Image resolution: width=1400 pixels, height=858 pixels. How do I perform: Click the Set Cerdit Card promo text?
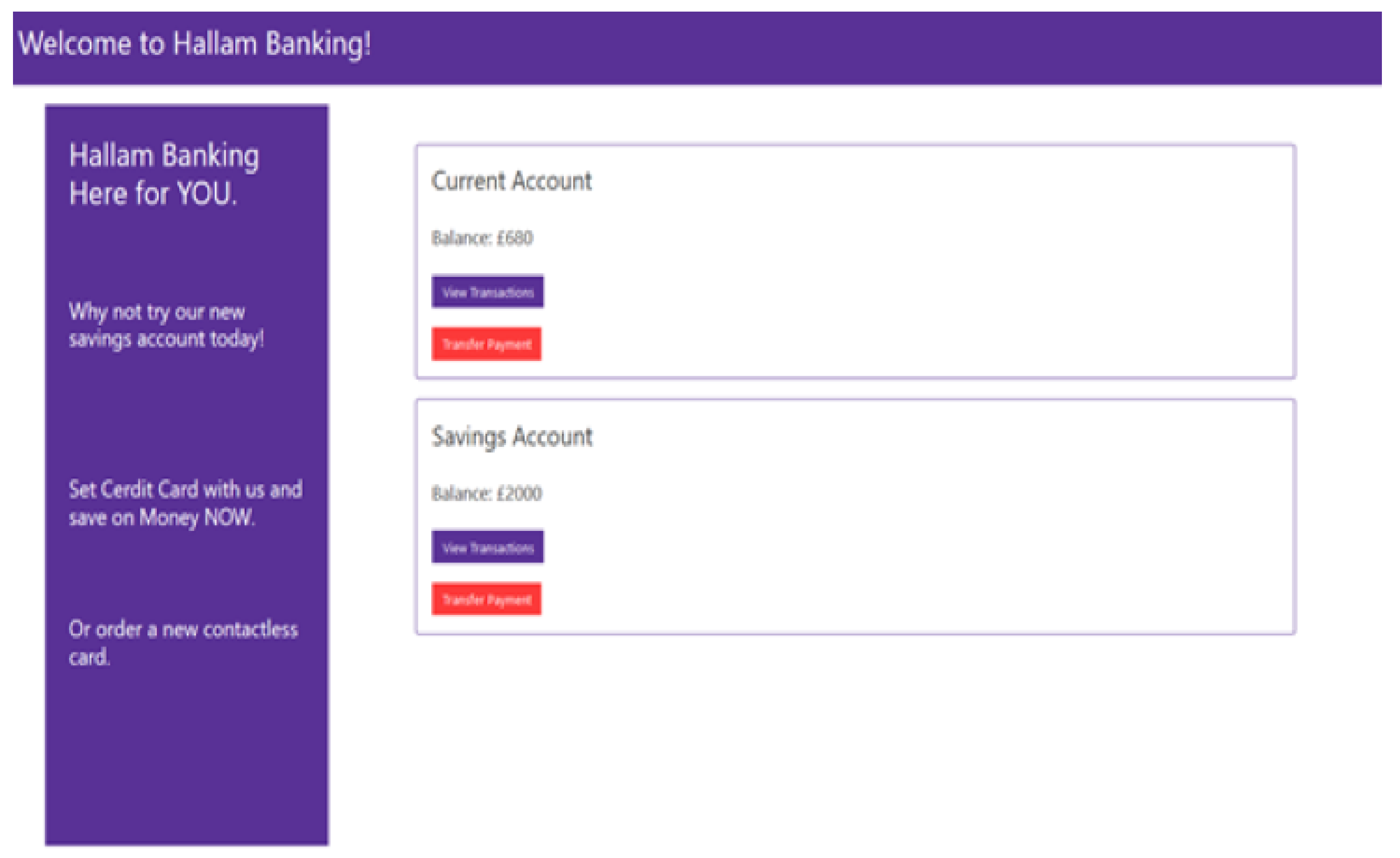[x=185, y=503]
